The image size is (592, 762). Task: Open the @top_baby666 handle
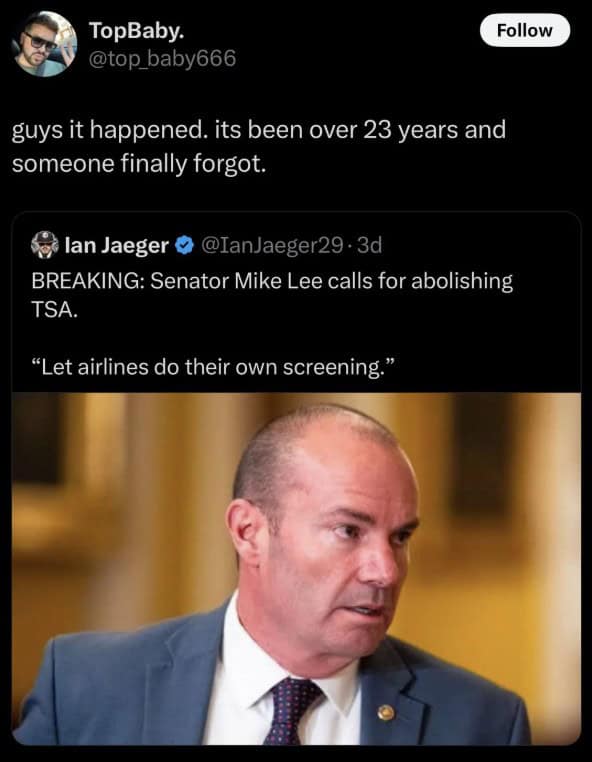tap(162, 58)
